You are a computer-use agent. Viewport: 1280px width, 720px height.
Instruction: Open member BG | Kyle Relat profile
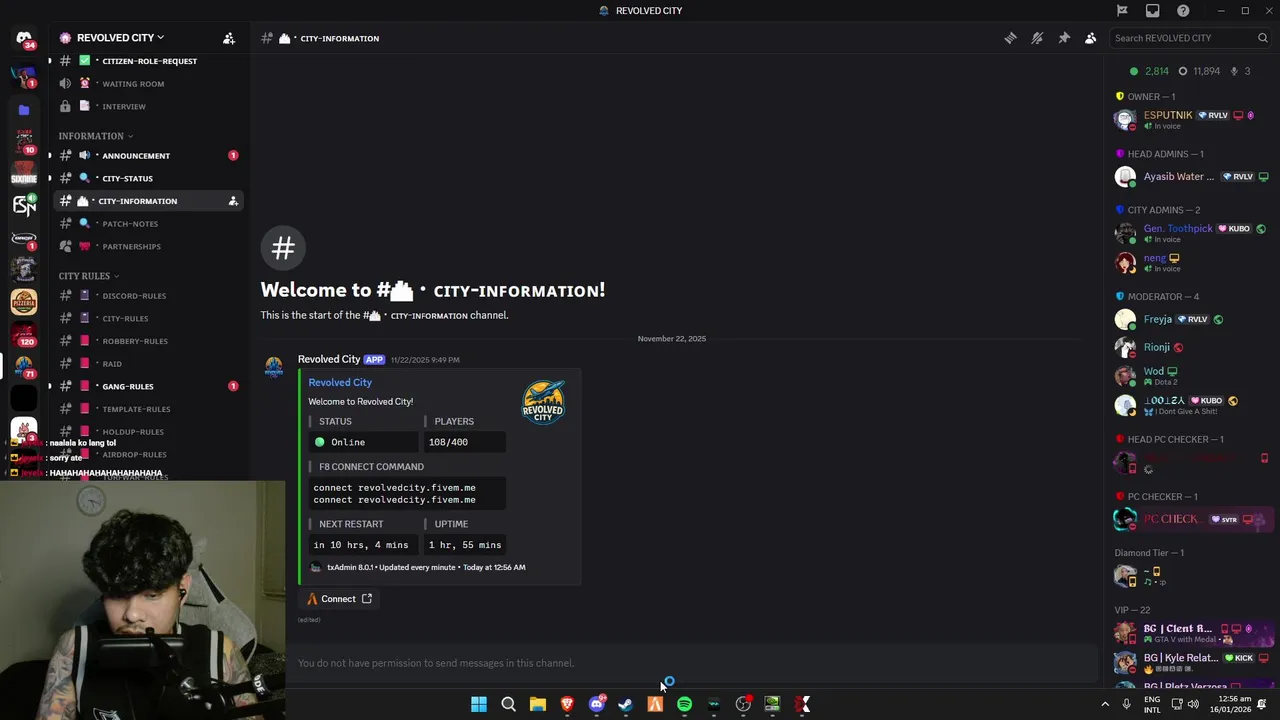[x=1192, y=663]
